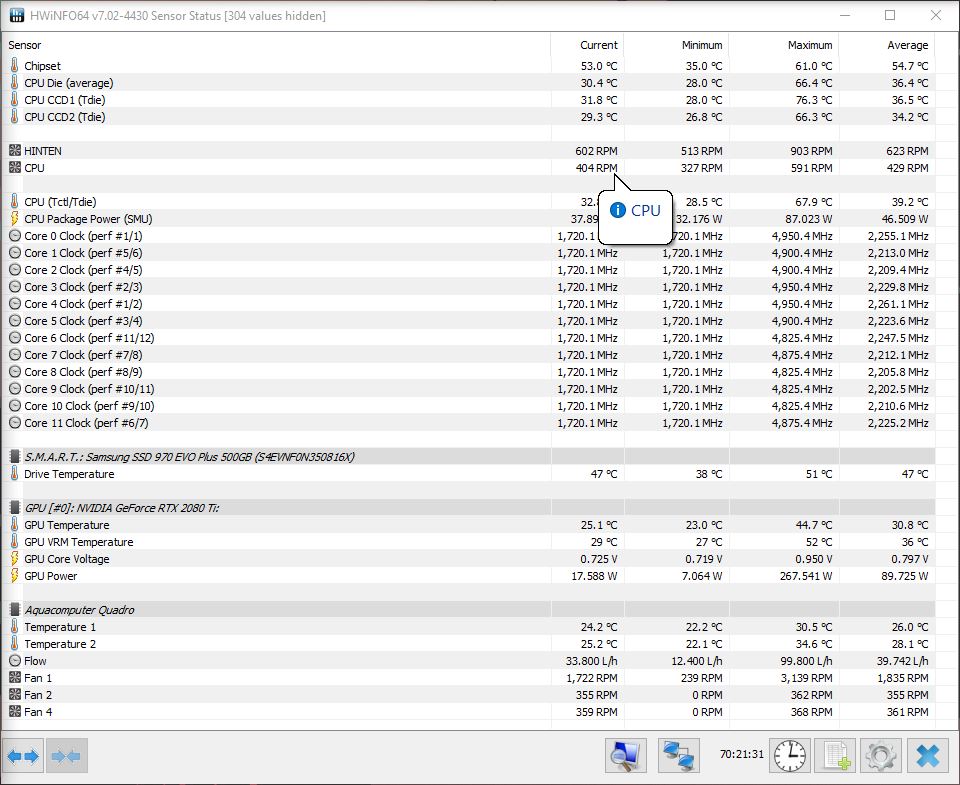The width and height of the screenshot is (960, 785).
Task: Select the GPU Power row
Action: pyautogui.click(x=468, y=576)
